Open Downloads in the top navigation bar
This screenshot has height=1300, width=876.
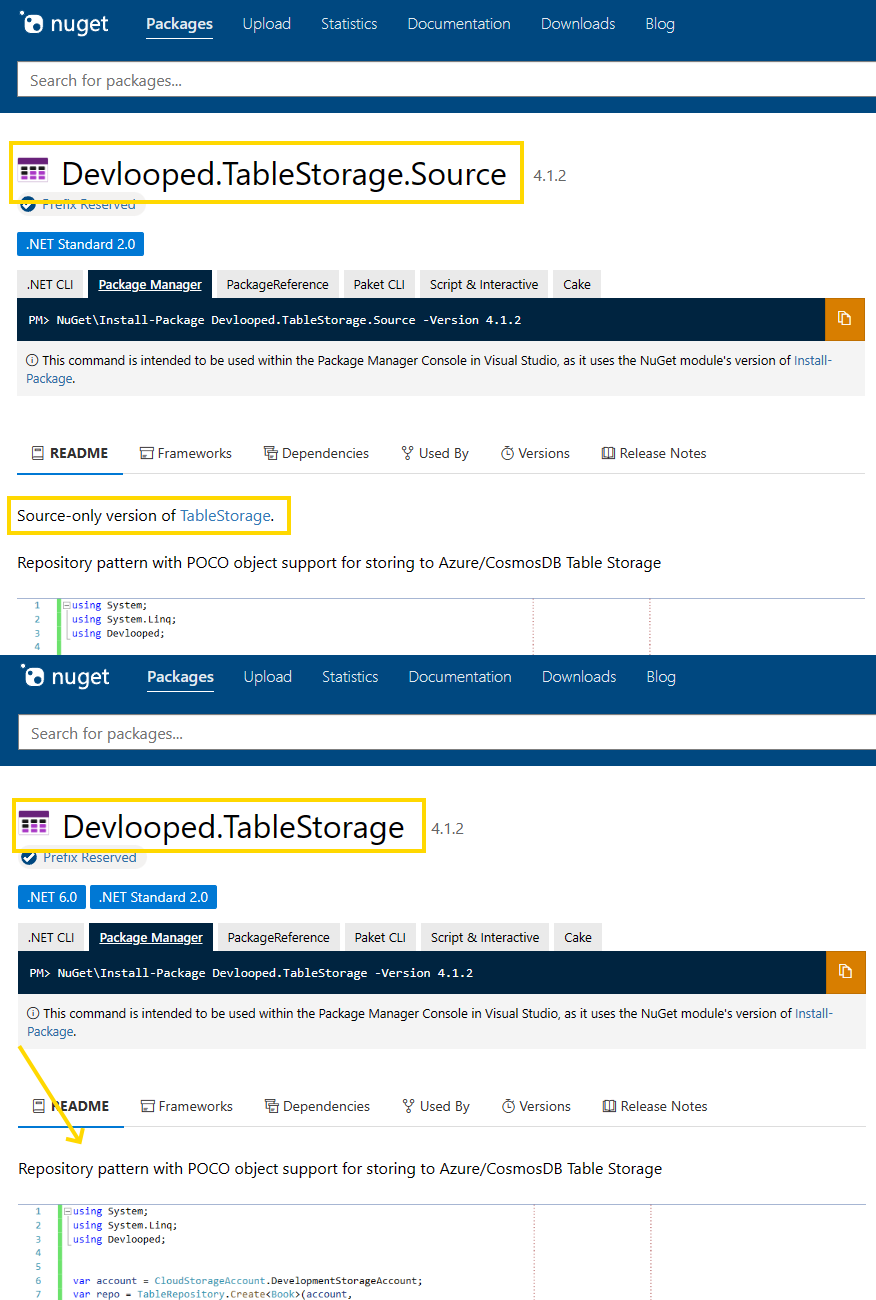click(x=578, y=24)
